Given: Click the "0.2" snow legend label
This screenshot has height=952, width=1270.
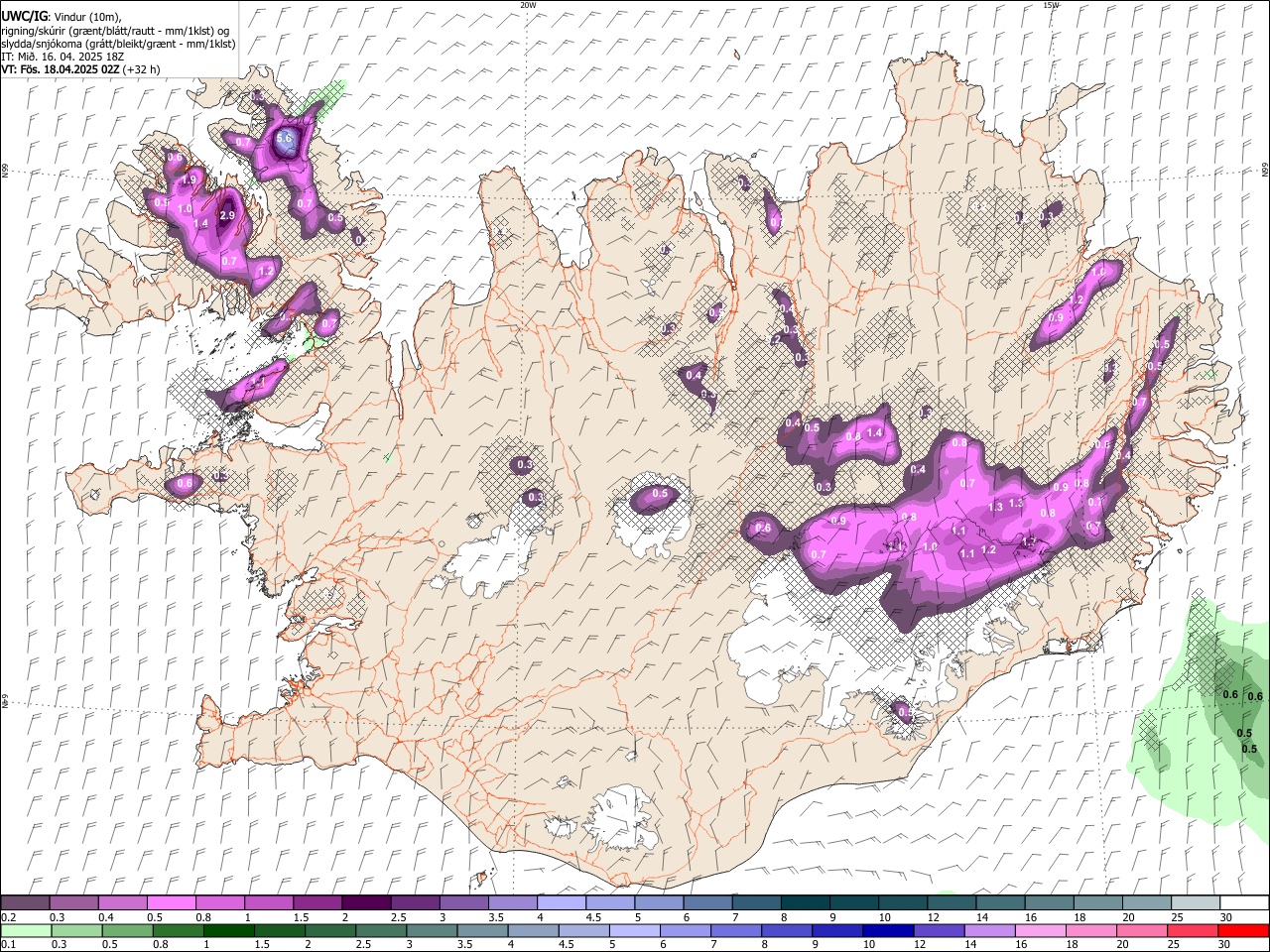Looking at the screenshot, I should click(x=7, y=917).
